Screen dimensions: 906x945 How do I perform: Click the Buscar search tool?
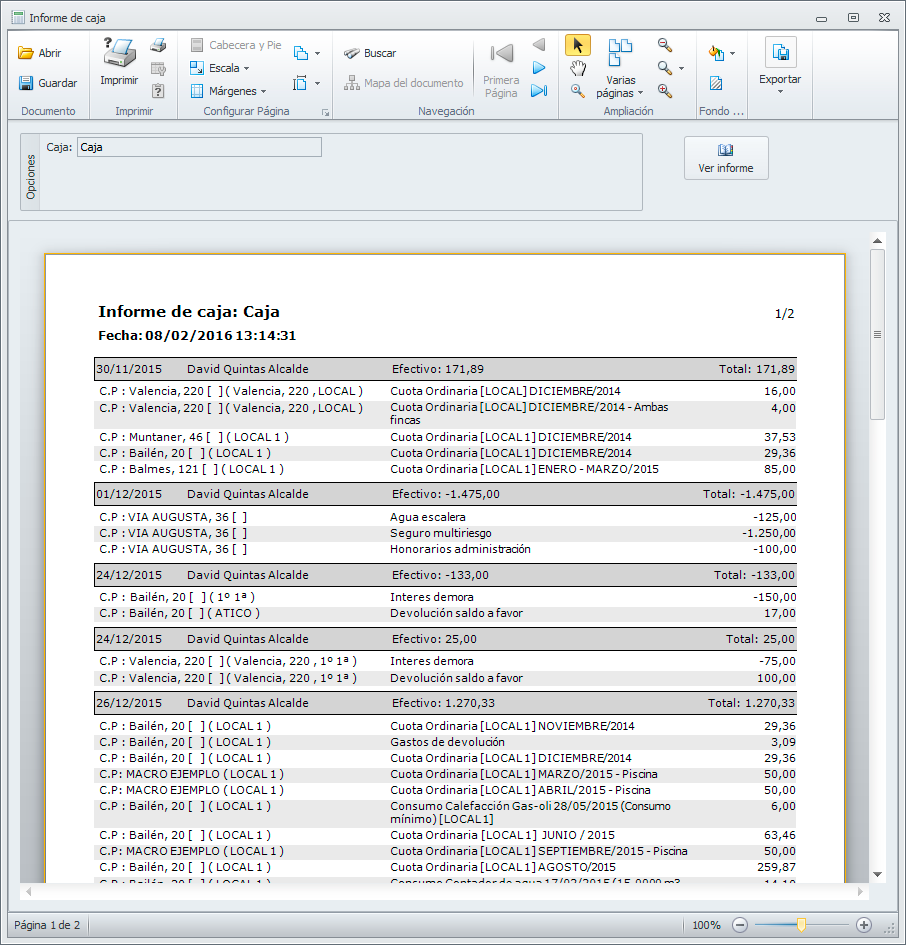pos(369,53)
